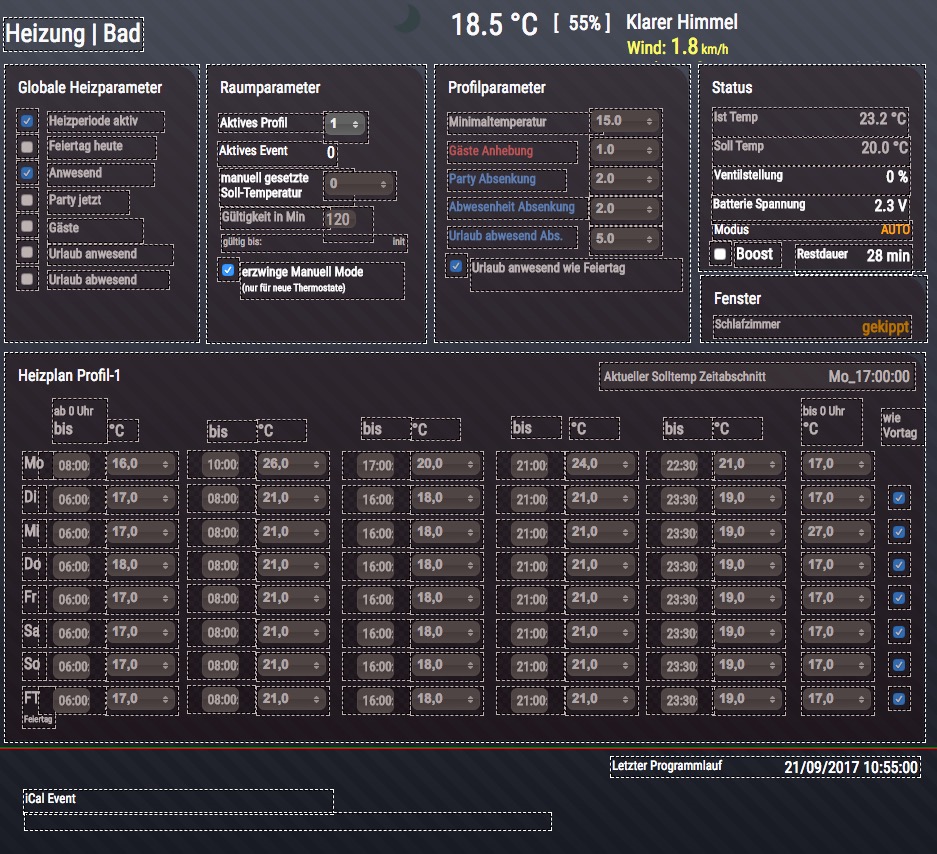Click the Ventilstellung 0 % value
The width and height of the screenshot is (937, 854).
[896, 176]
